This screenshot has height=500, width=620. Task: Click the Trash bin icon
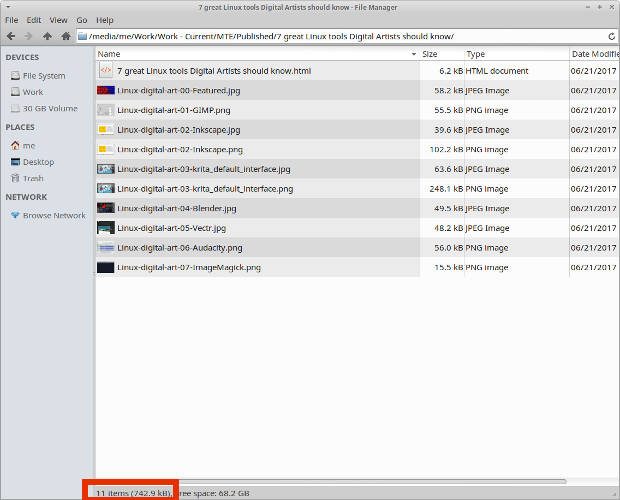click(15, 178)
